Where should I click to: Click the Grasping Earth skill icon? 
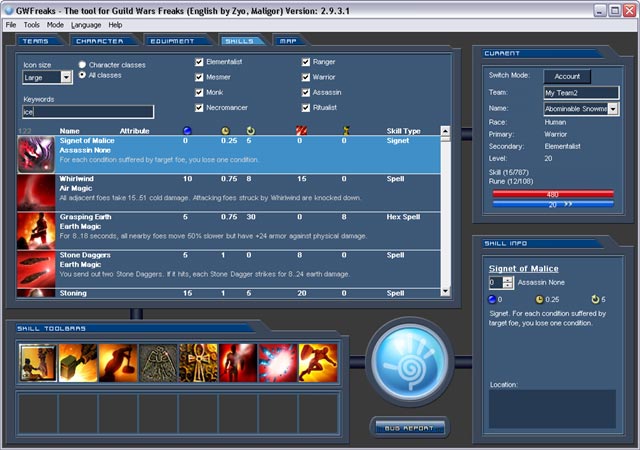point(36,231)
